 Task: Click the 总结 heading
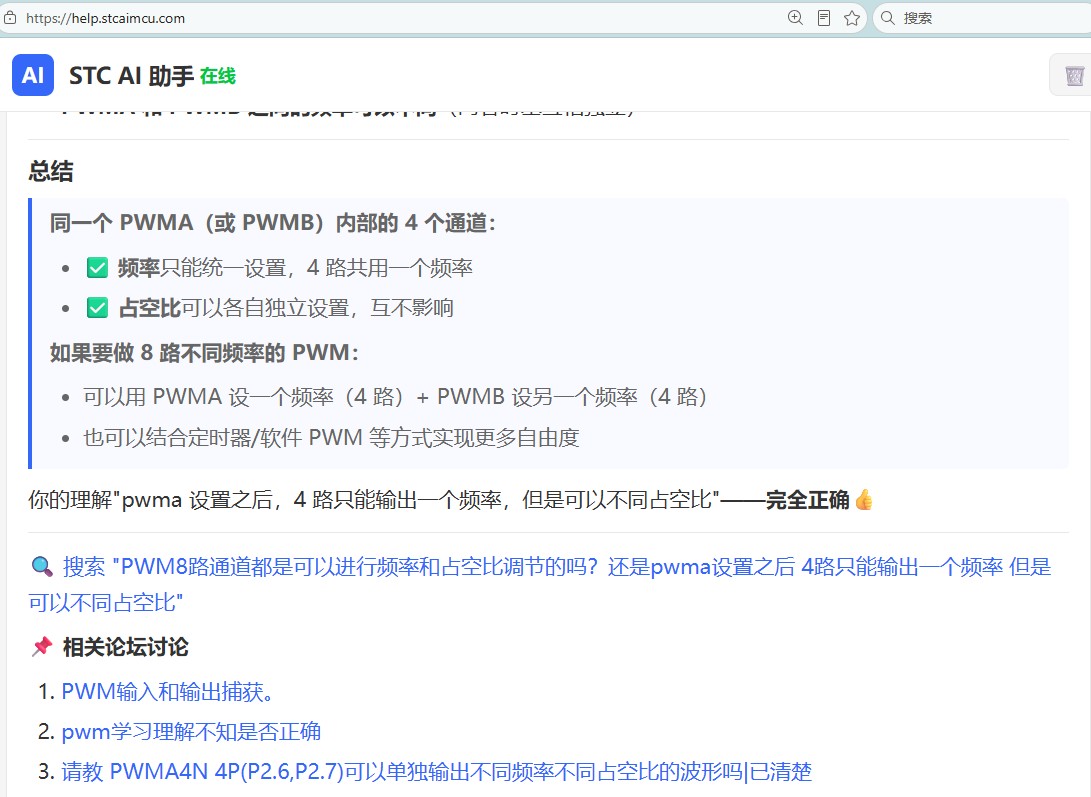click(51, 171)
